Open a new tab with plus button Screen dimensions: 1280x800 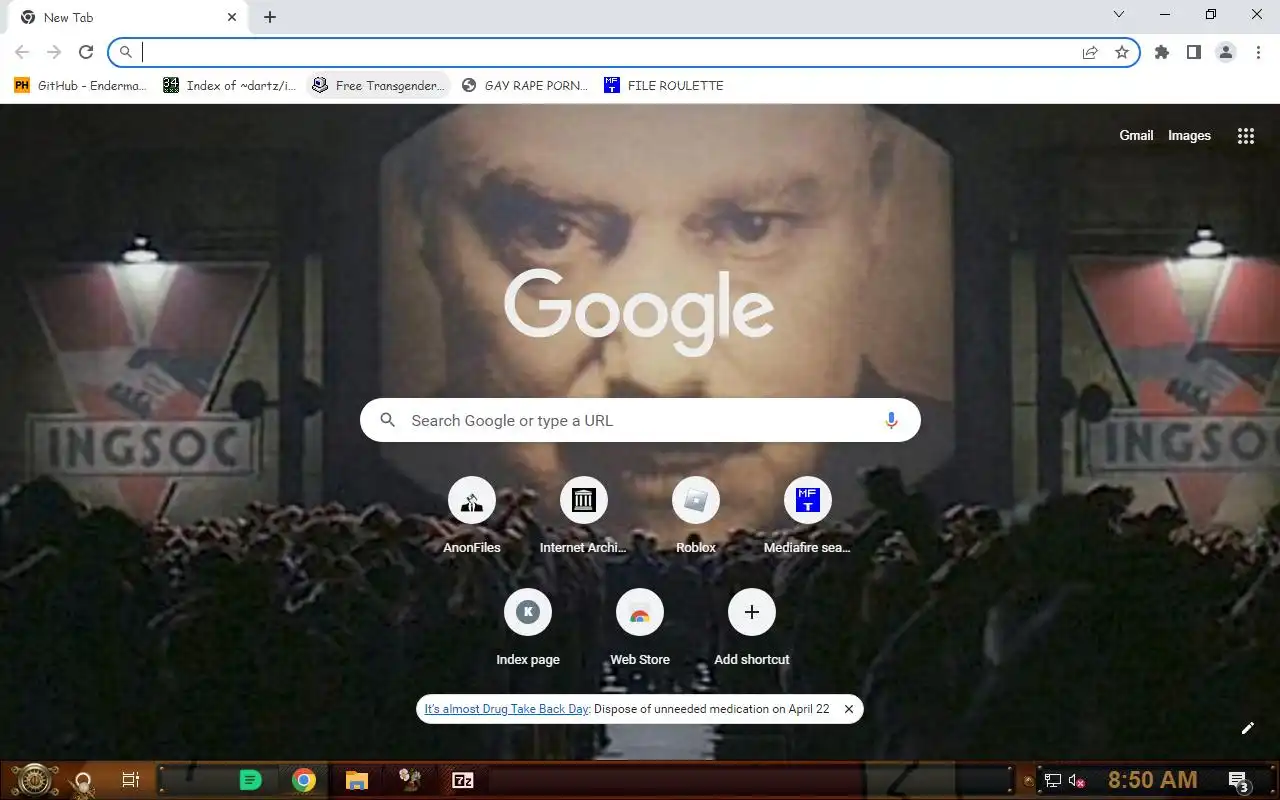click(270, 17)
